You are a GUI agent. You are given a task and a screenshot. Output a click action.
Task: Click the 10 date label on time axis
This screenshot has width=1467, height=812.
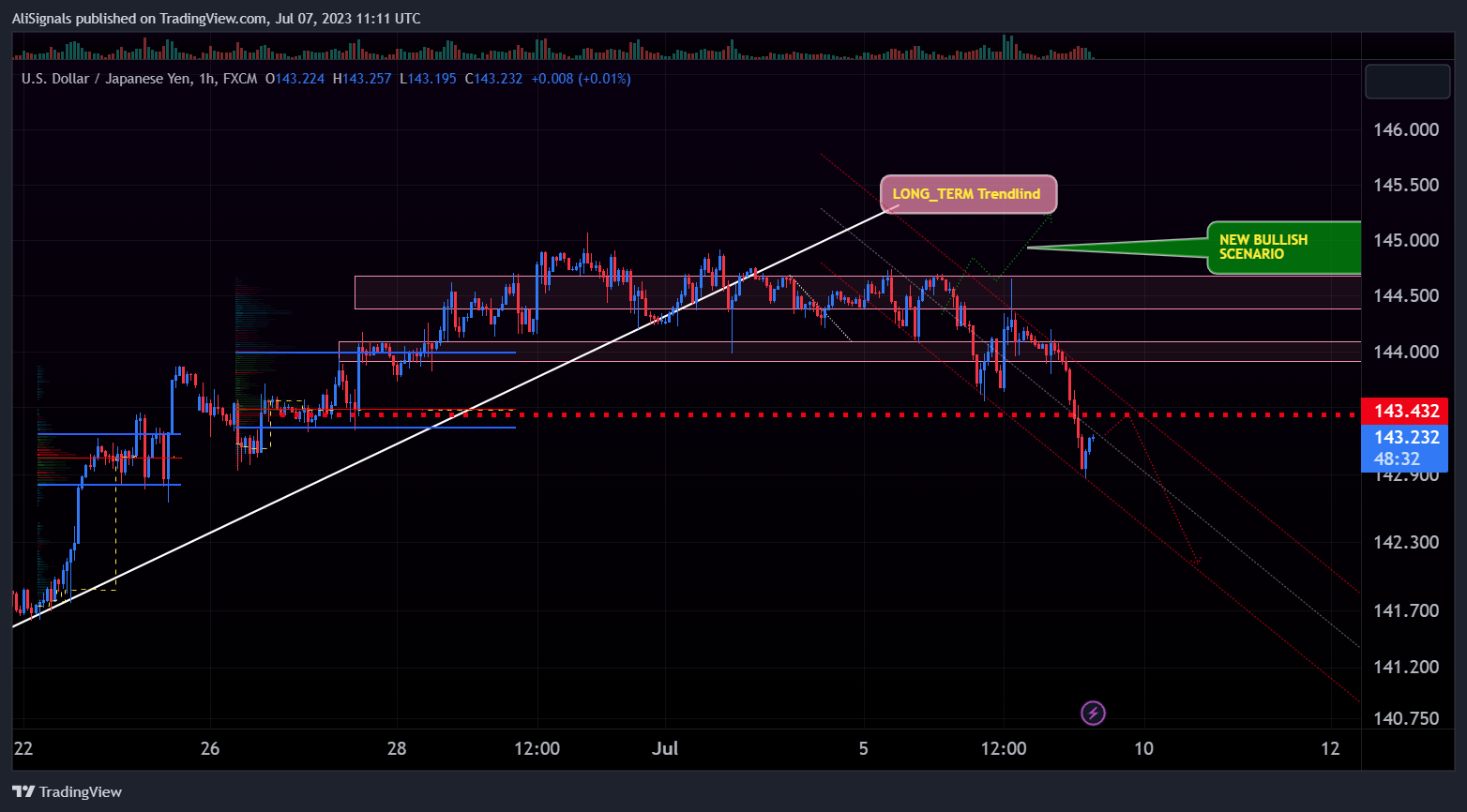[x=1143, y=748]
